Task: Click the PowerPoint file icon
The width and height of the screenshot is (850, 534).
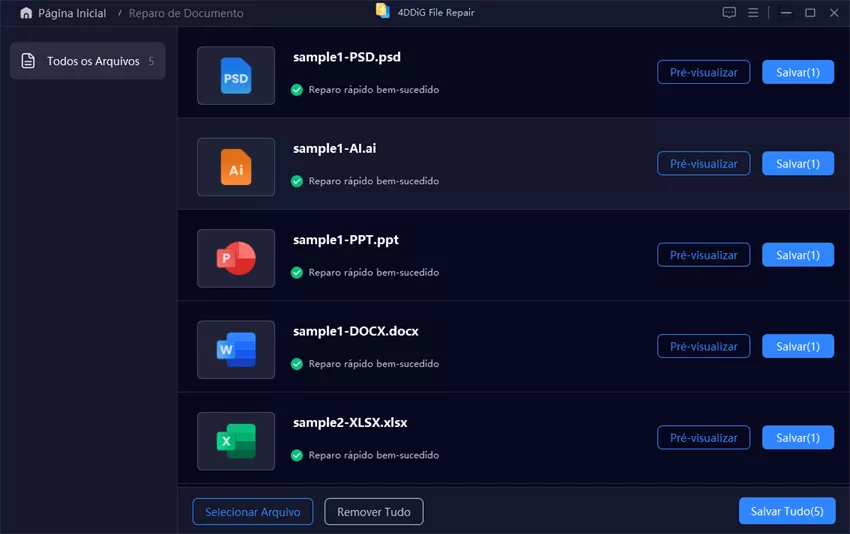Action: [x=236, y=259]
